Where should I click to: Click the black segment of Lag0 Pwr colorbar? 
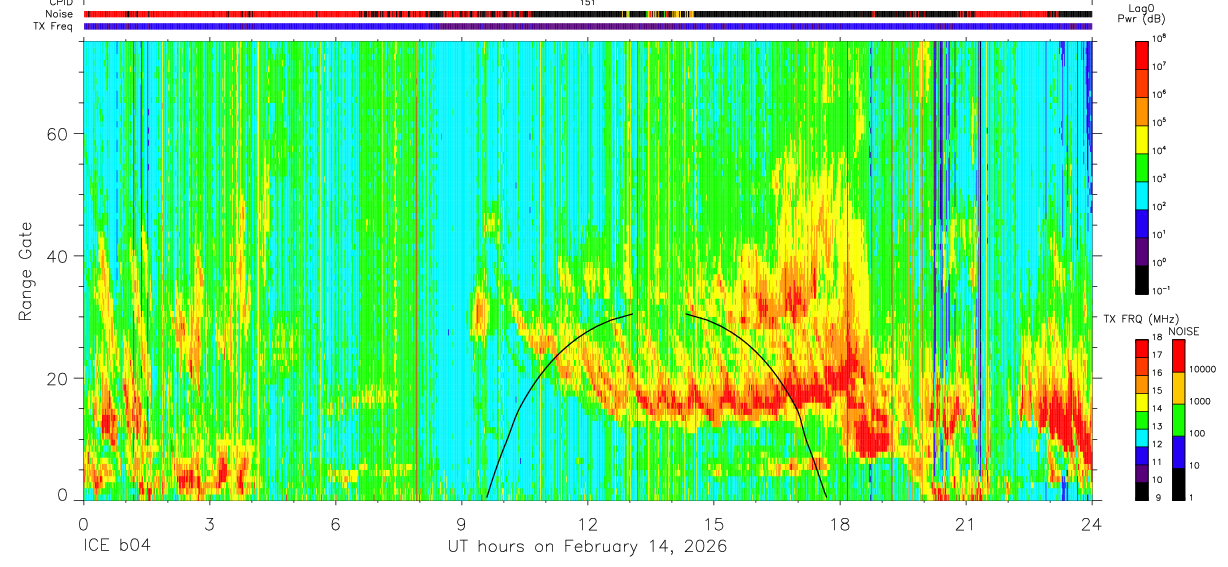(x=1142, y=281)
